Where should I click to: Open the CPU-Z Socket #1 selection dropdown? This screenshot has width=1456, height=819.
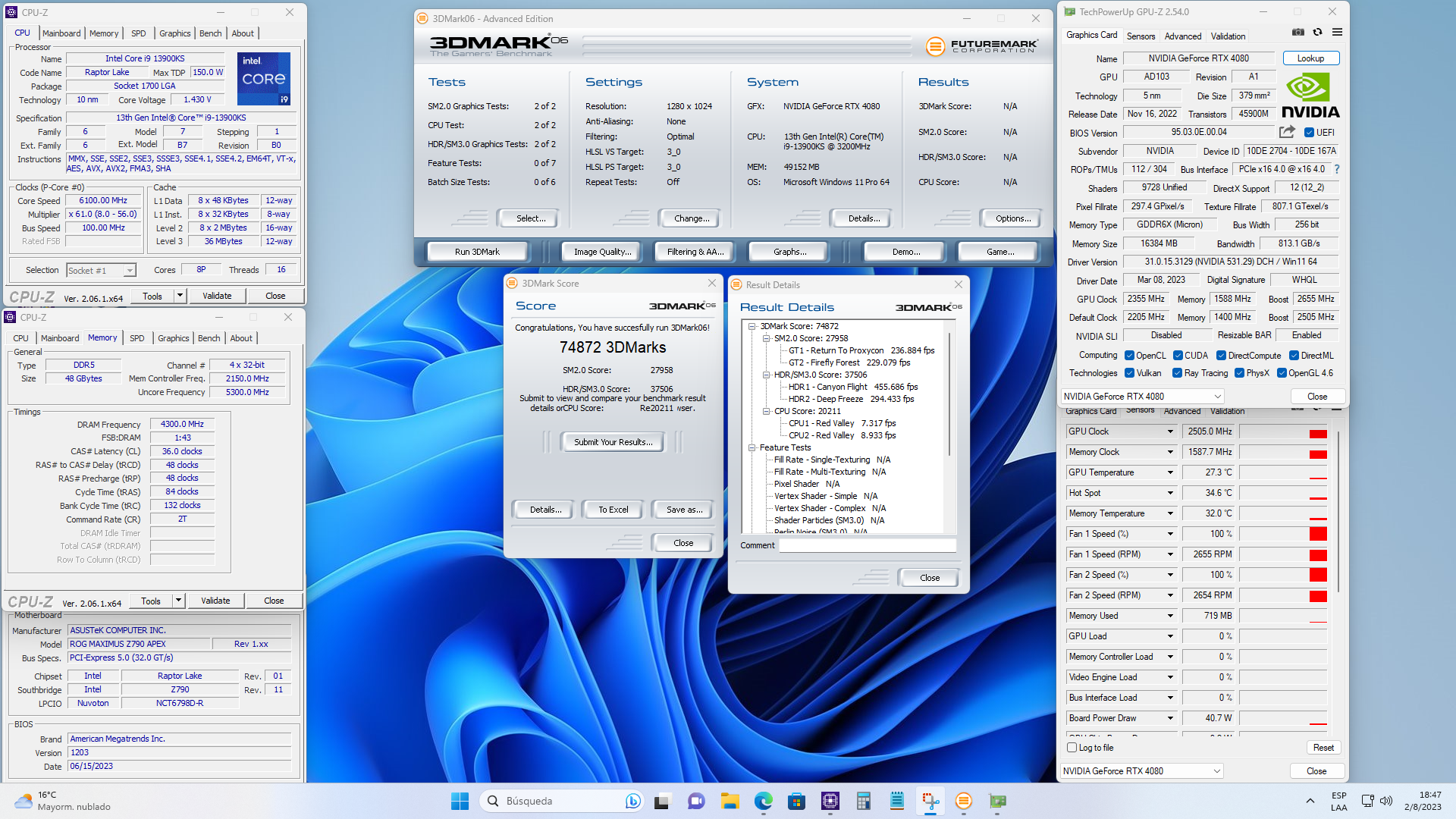[101, 270]
